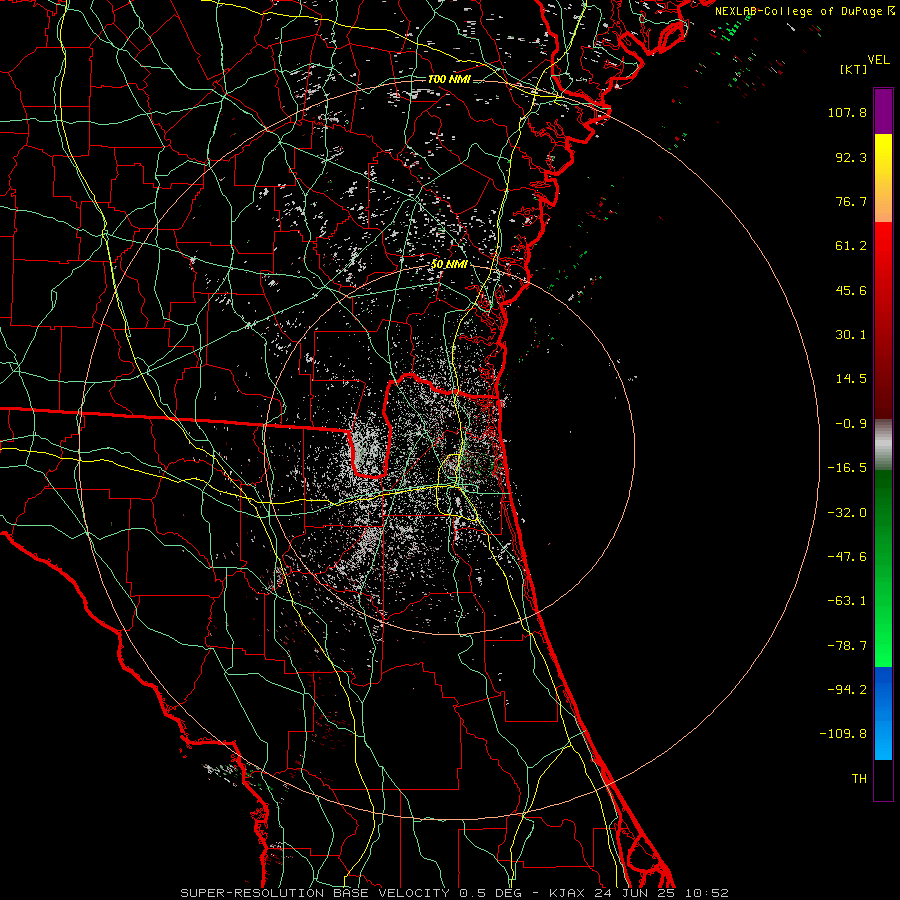Click the yellow-orange band on the velocity scale
This screenshot has width=900, height=900.
[883, 178]
